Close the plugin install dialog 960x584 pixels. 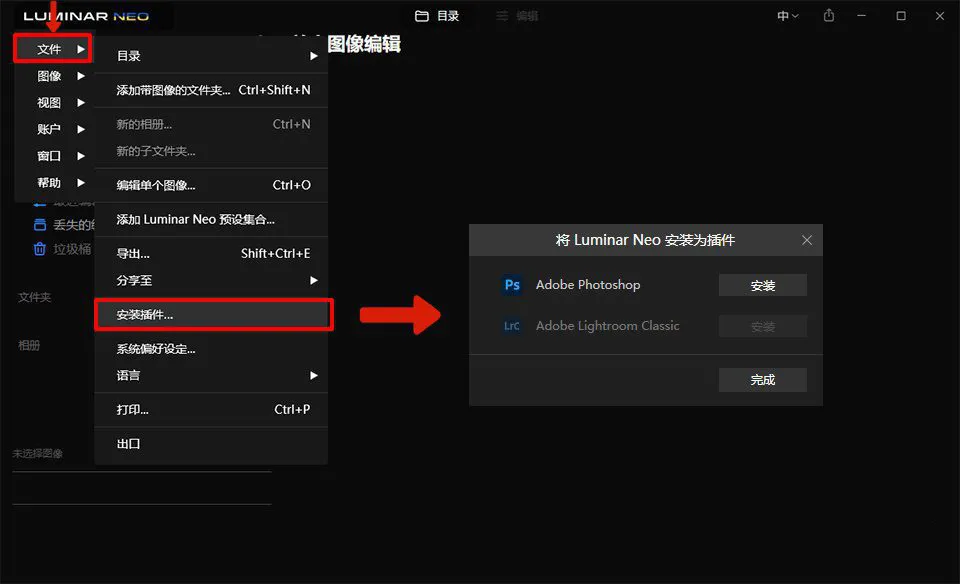[807, 240]
